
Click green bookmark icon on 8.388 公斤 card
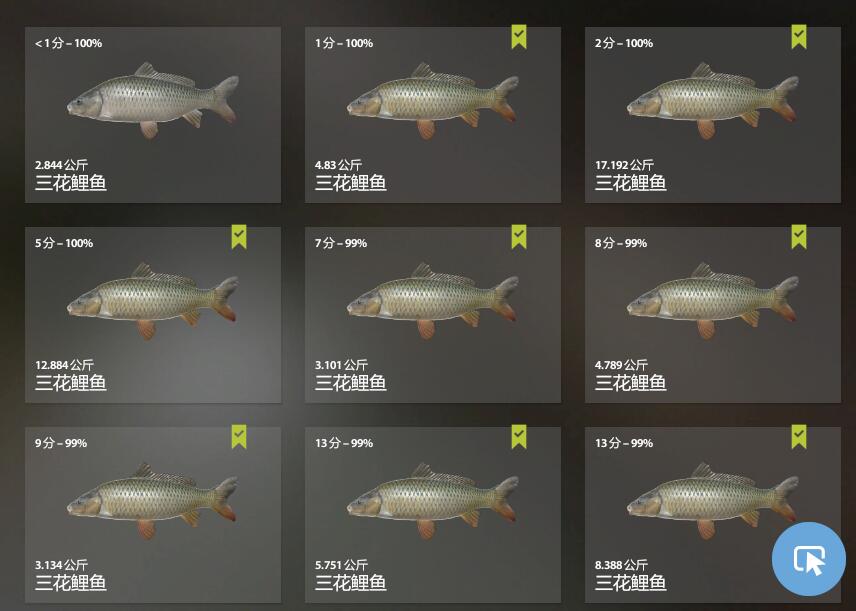(x=799, y=437)
